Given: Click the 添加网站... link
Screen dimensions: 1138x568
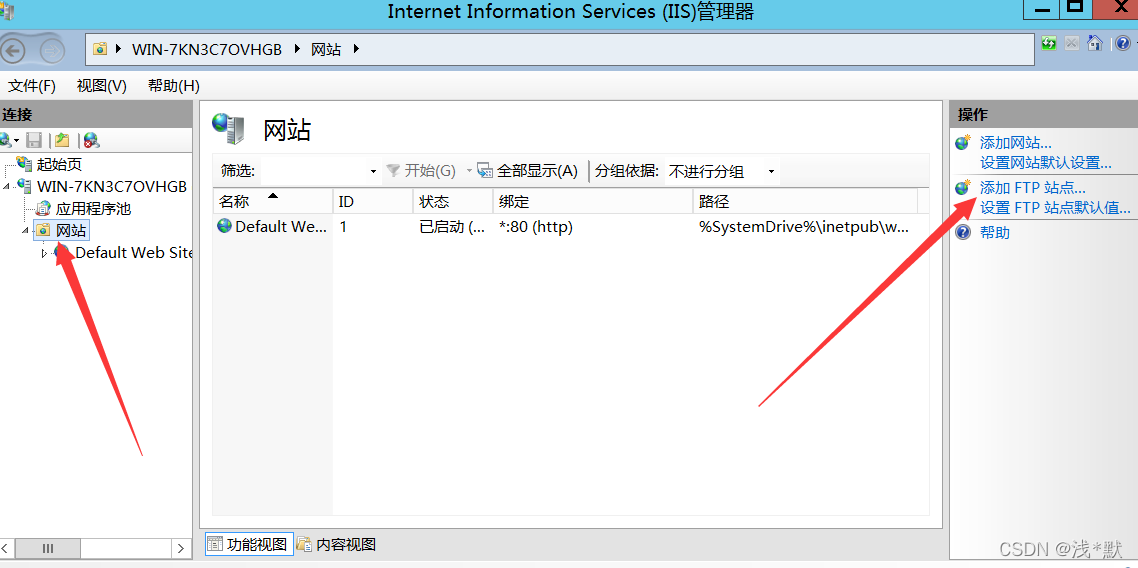Looking at the screenshot, I should point(1015,143).
